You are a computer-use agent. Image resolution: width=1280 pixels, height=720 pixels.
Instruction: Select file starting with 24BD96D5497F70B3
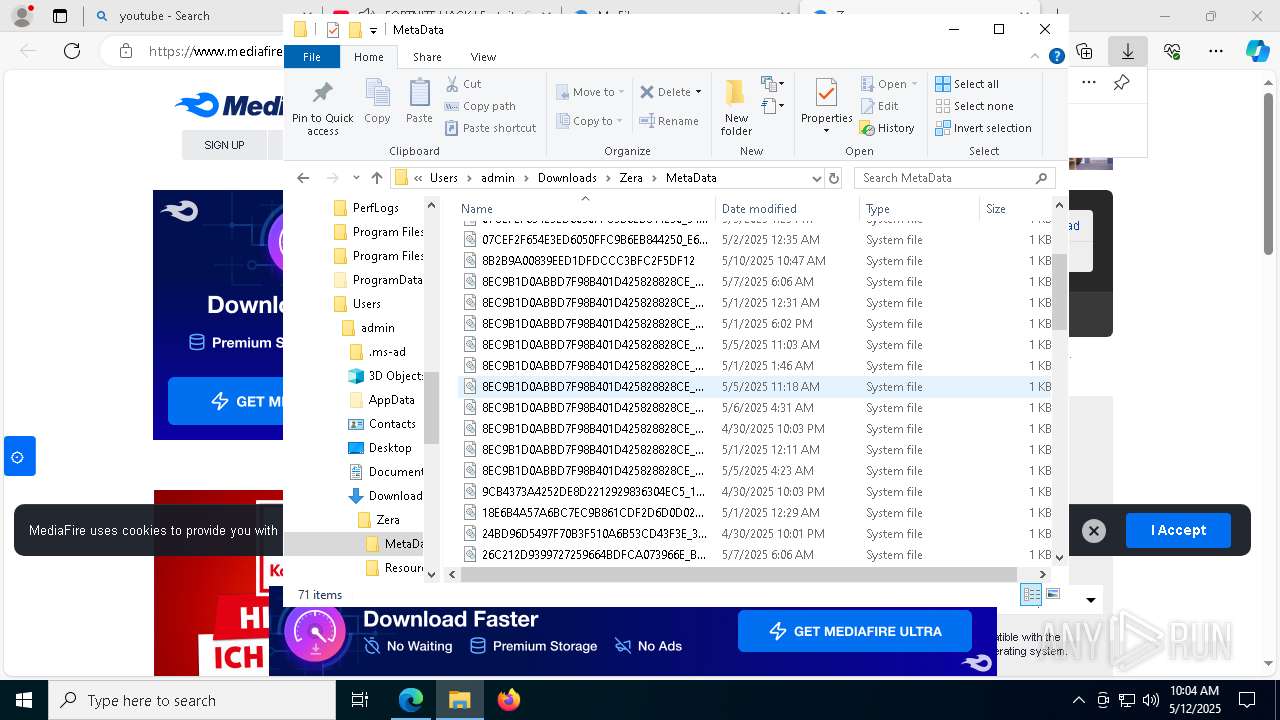tap(594, 534)
